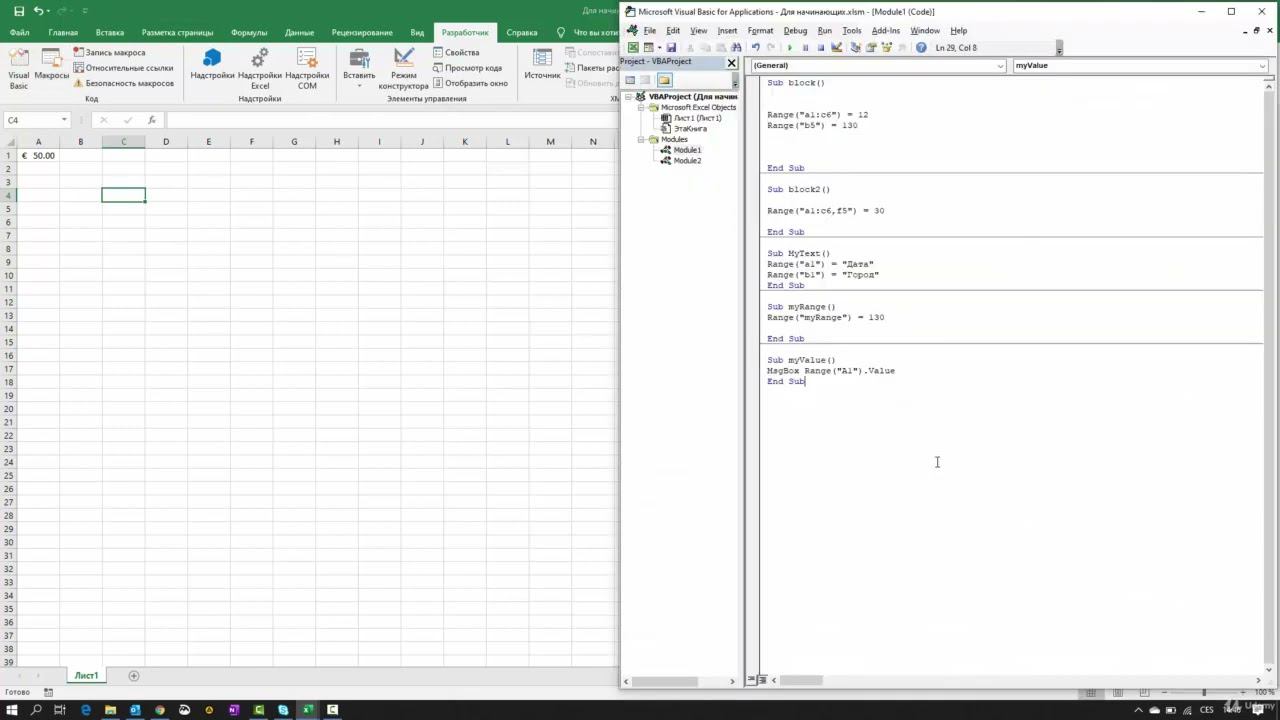The height and width of the screenshot is (720, 1280).
Task: Open the myValue procedure dropdown
Action: [x=1140, y=65]
